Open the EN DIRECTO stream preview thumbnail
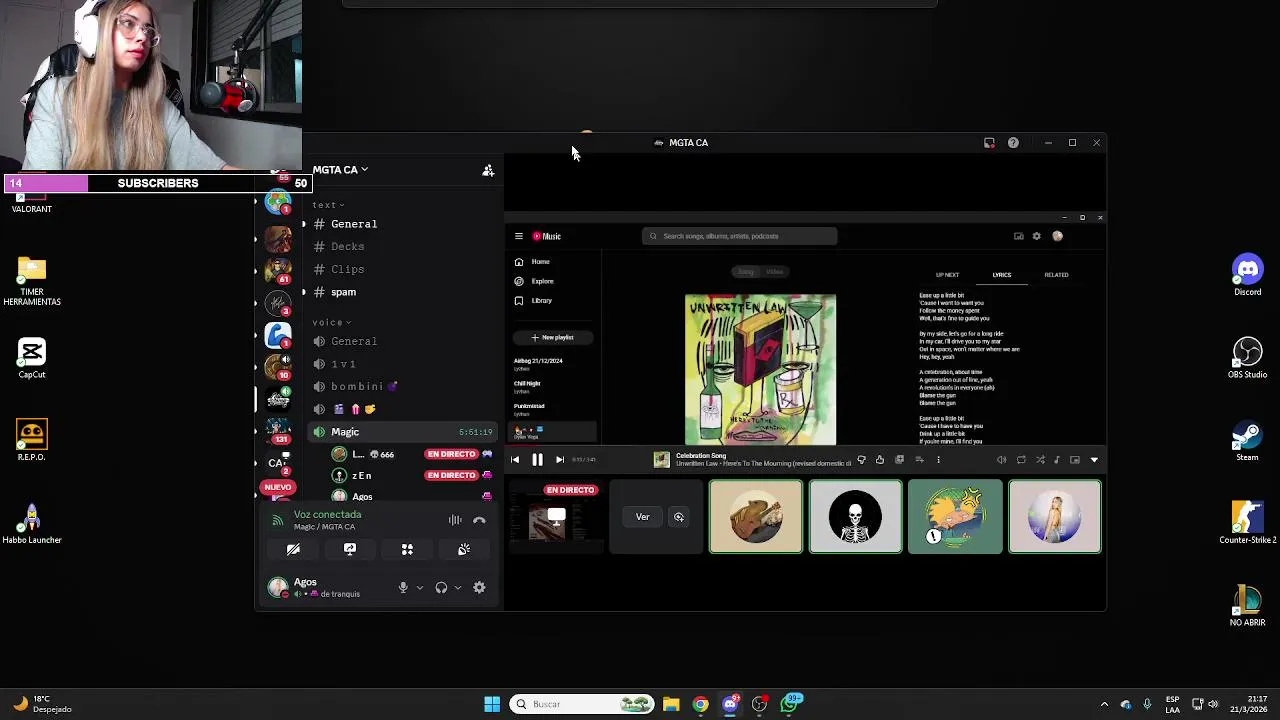 click(x=556, y=517)
